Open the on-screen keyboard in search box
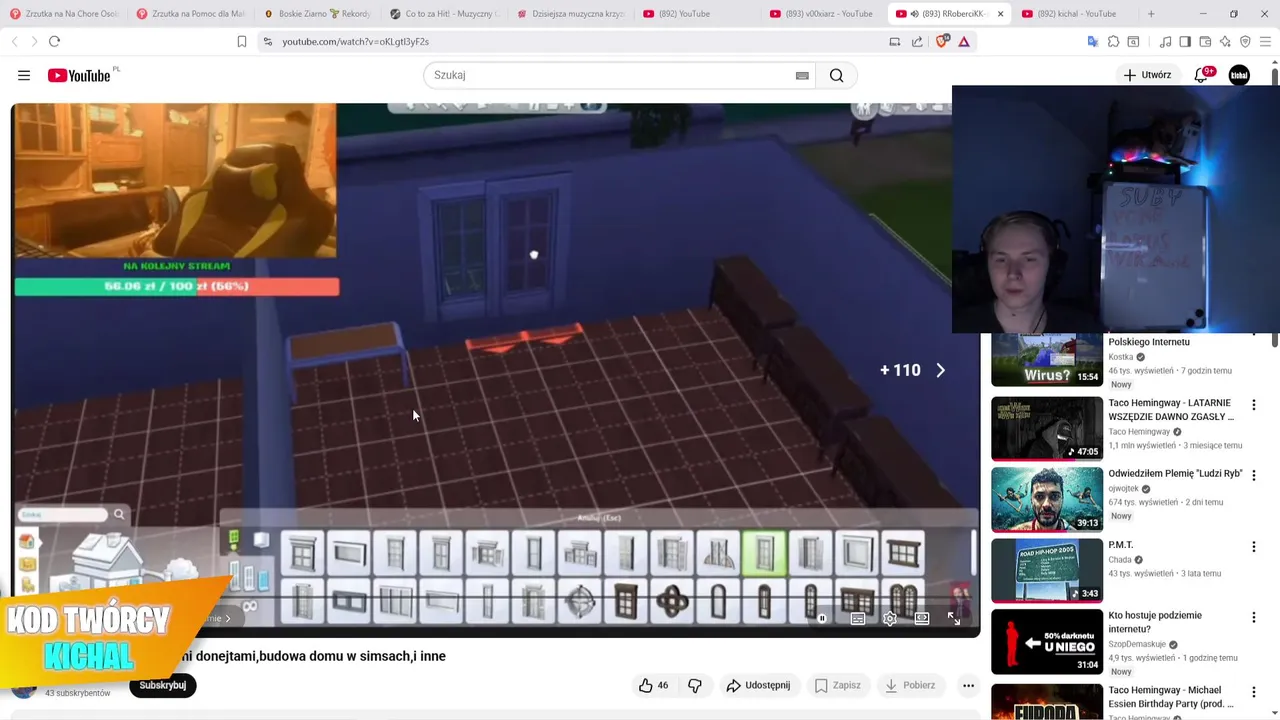The image size is (1280, 720). tap(802, 75)
